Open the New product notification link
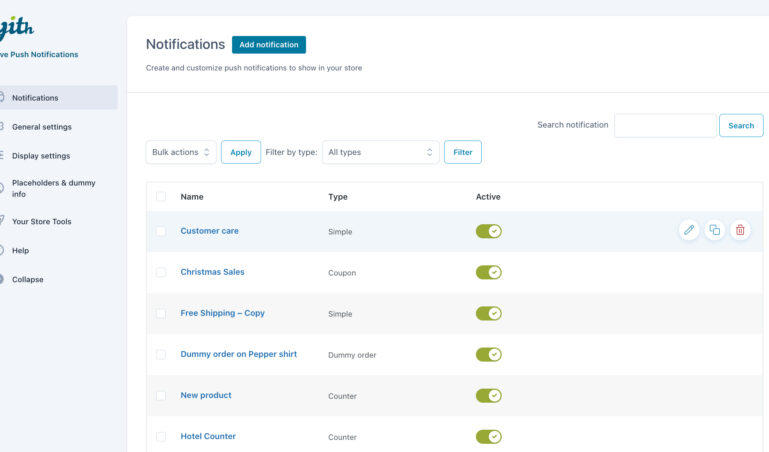 tap(206, 395)
